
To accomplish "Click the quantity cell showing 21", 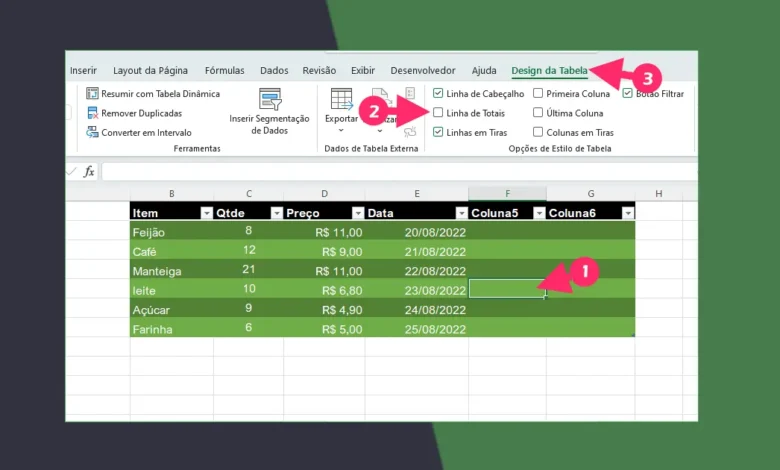I will (249, 271).
